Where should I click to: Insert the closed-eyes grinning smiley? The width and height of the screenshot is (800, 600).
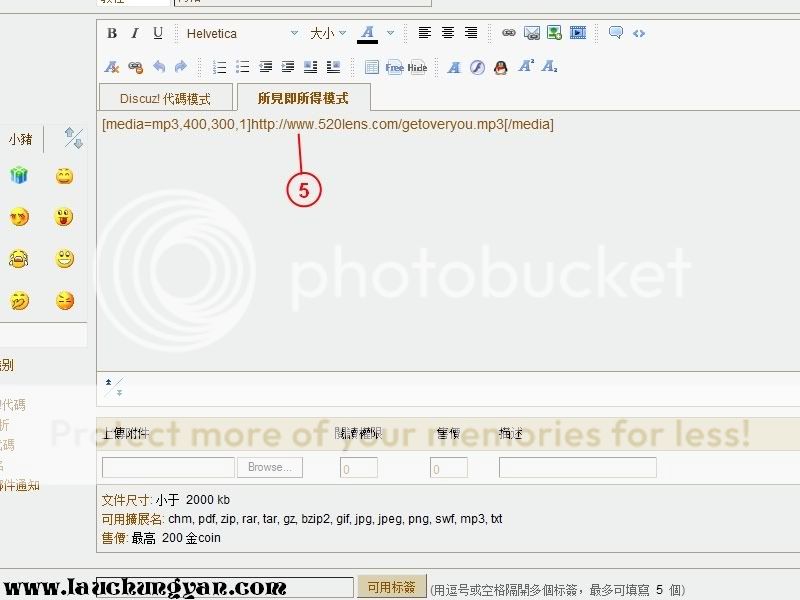pyautogui.click(x=64, y=176)
